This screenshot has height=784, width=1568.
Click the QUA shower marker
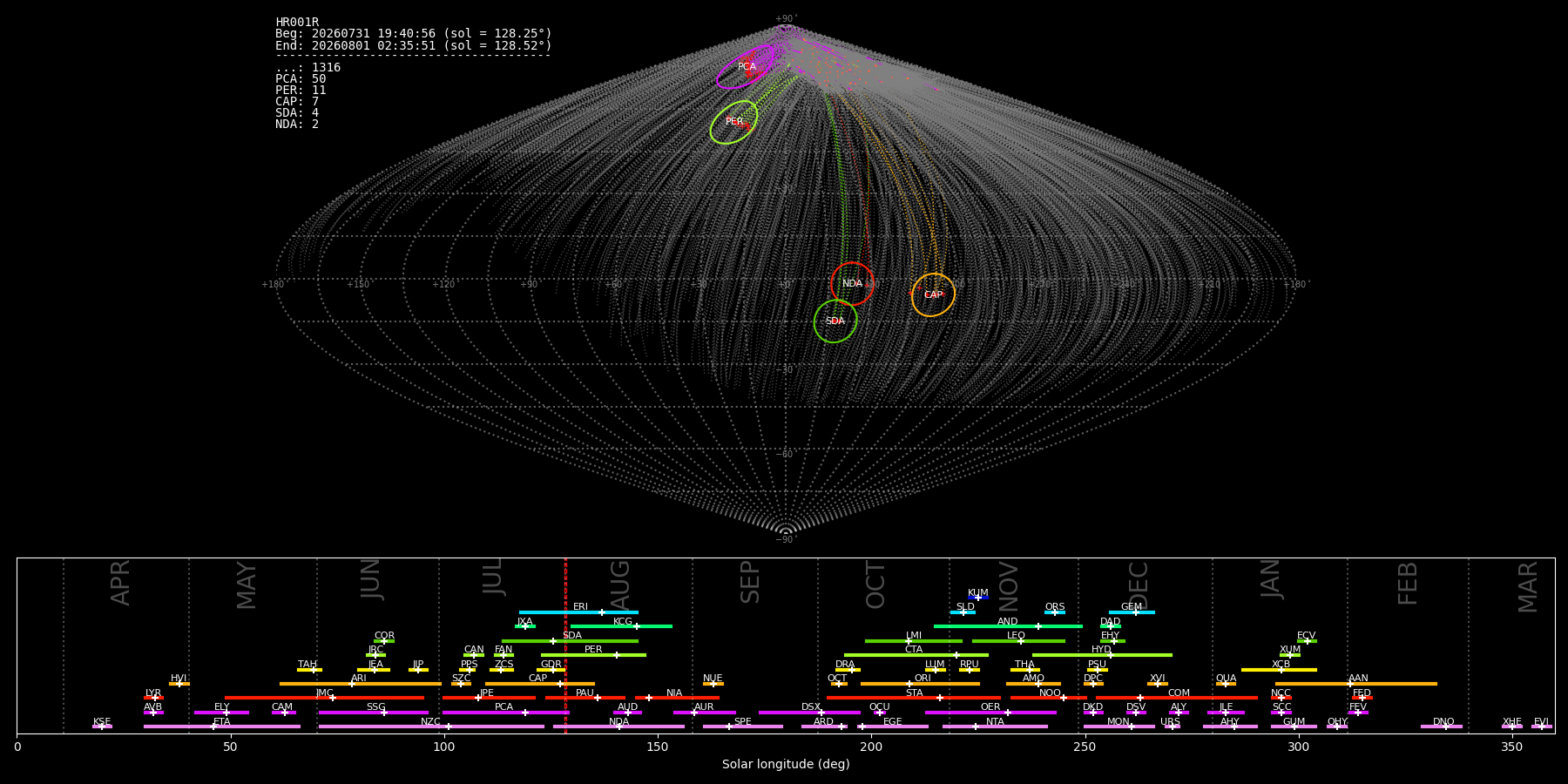(1226, 684)
